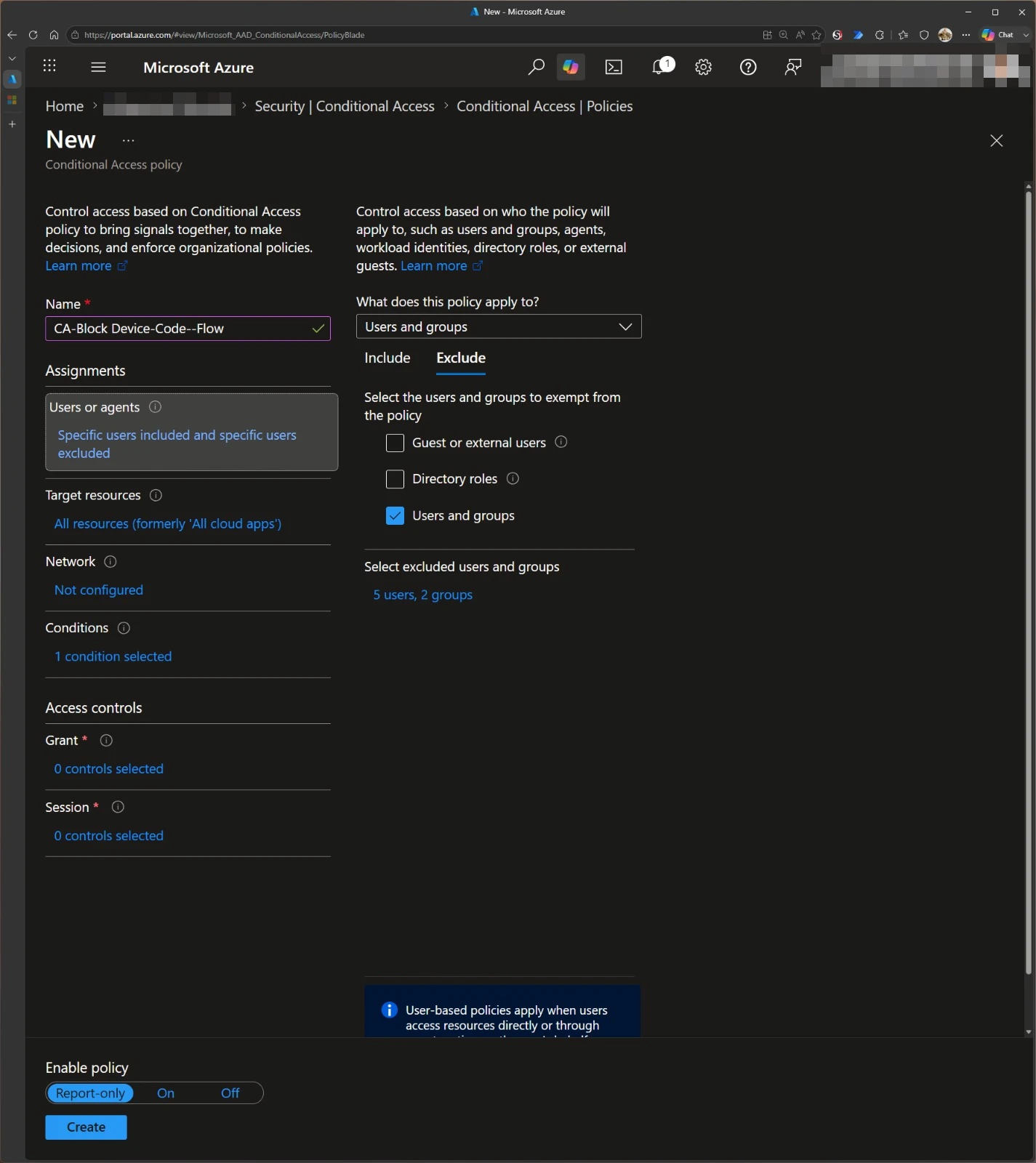Open the Network 'Not configured' link
This screenshot has width=1036, height=1163.
point(99,589)
